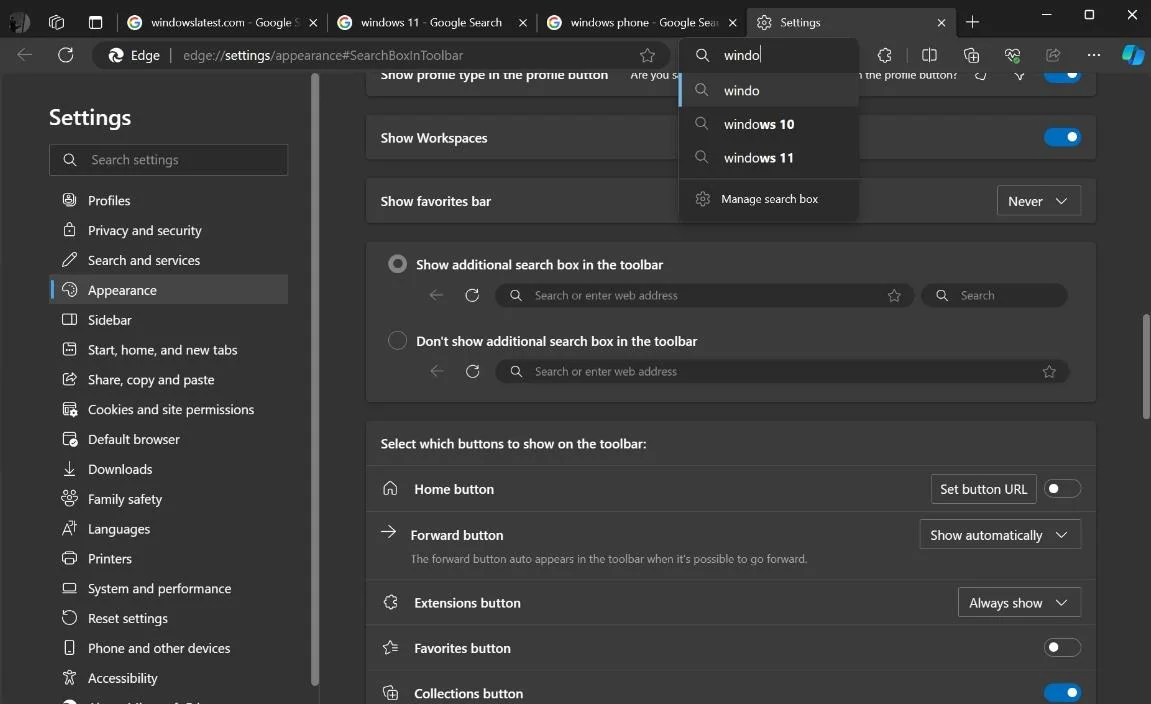Expand the Show favorites bar Never dropdown
This screenshot has height=704, width=1151.
[x=1038, y=201]
